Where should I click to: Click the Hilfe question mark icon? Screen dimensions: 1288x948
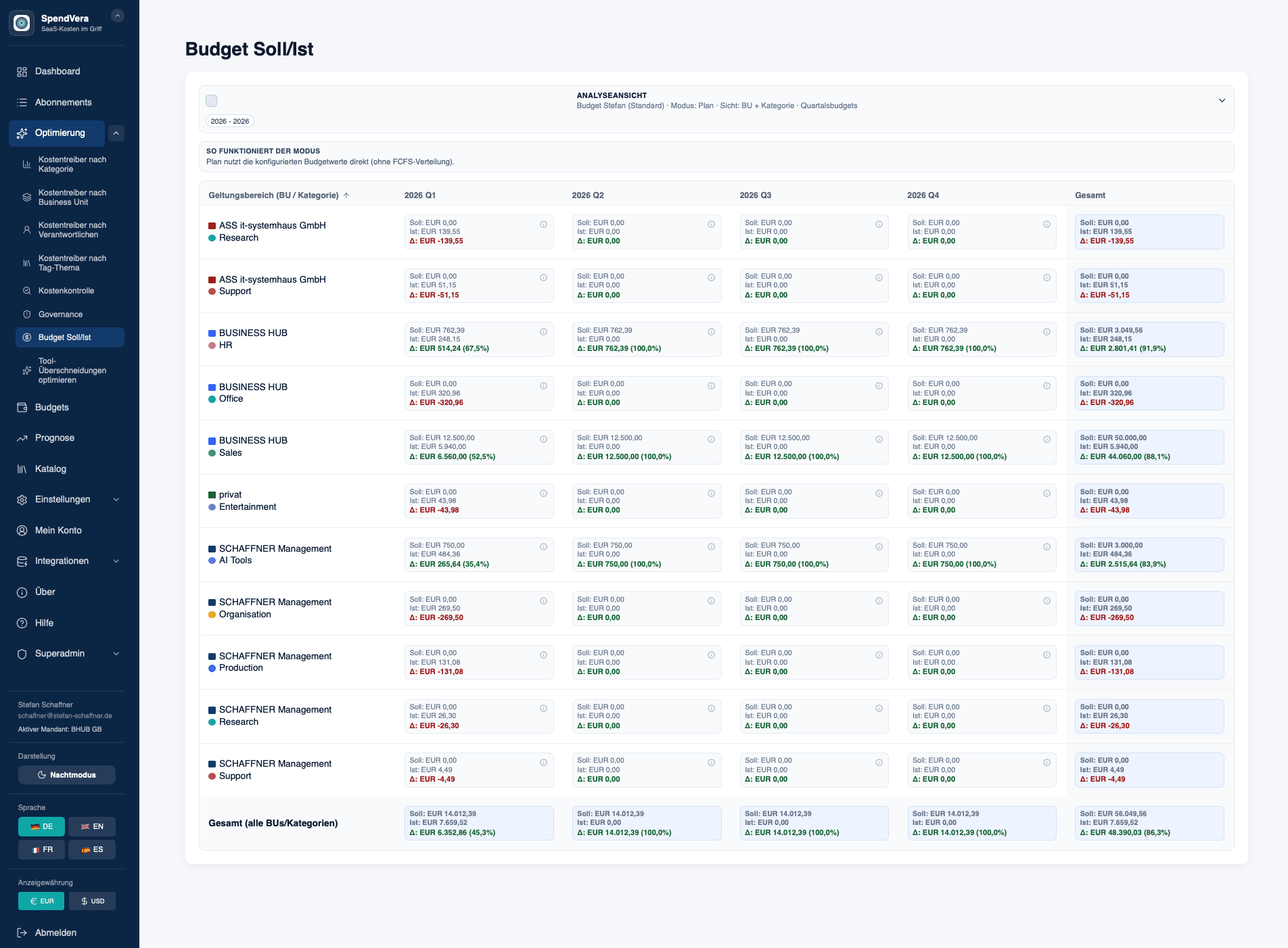(22, 623)
